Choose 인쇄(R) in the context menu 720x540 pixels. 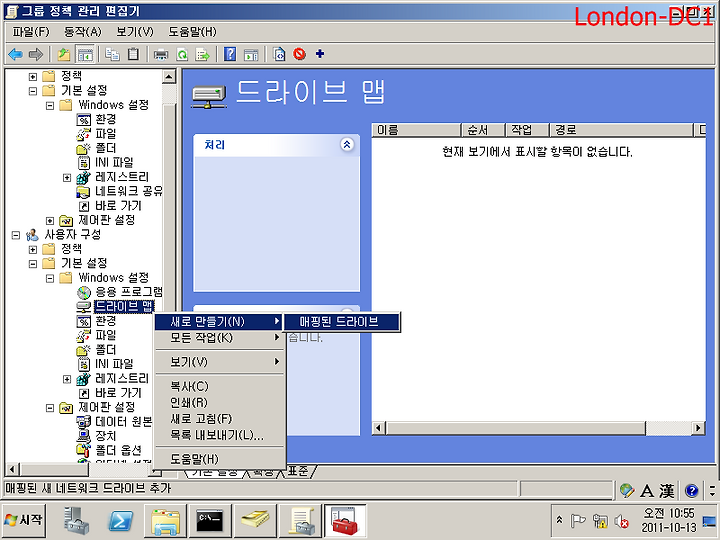pyautogui.click(x=219, y=402)
